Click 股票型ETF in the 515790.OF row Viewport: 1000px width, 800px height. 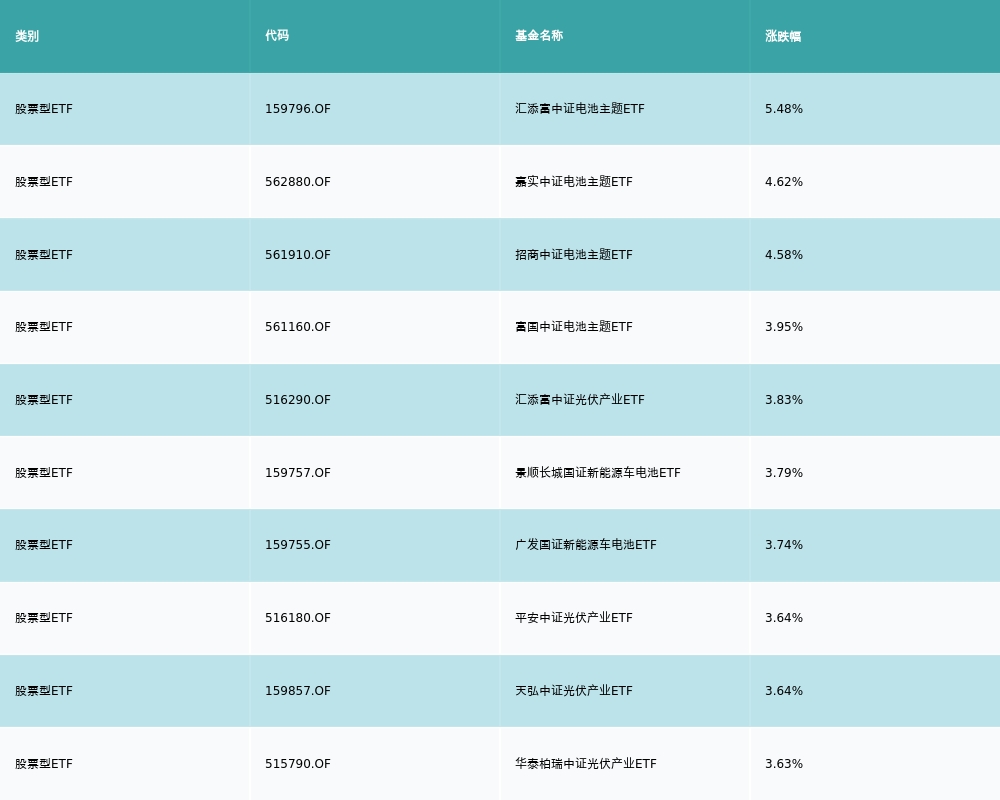tap(44, 764)
